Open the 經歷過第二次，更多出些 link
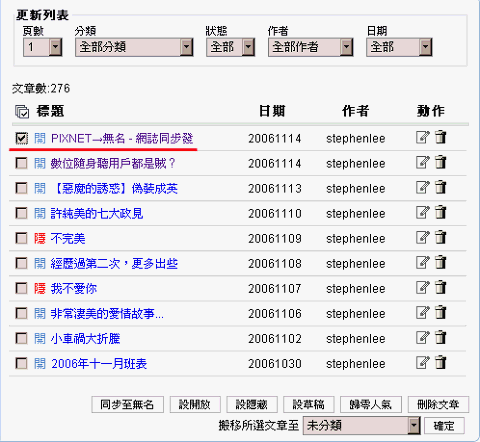This screenshot has width=480, height=442. coord(114,263)
